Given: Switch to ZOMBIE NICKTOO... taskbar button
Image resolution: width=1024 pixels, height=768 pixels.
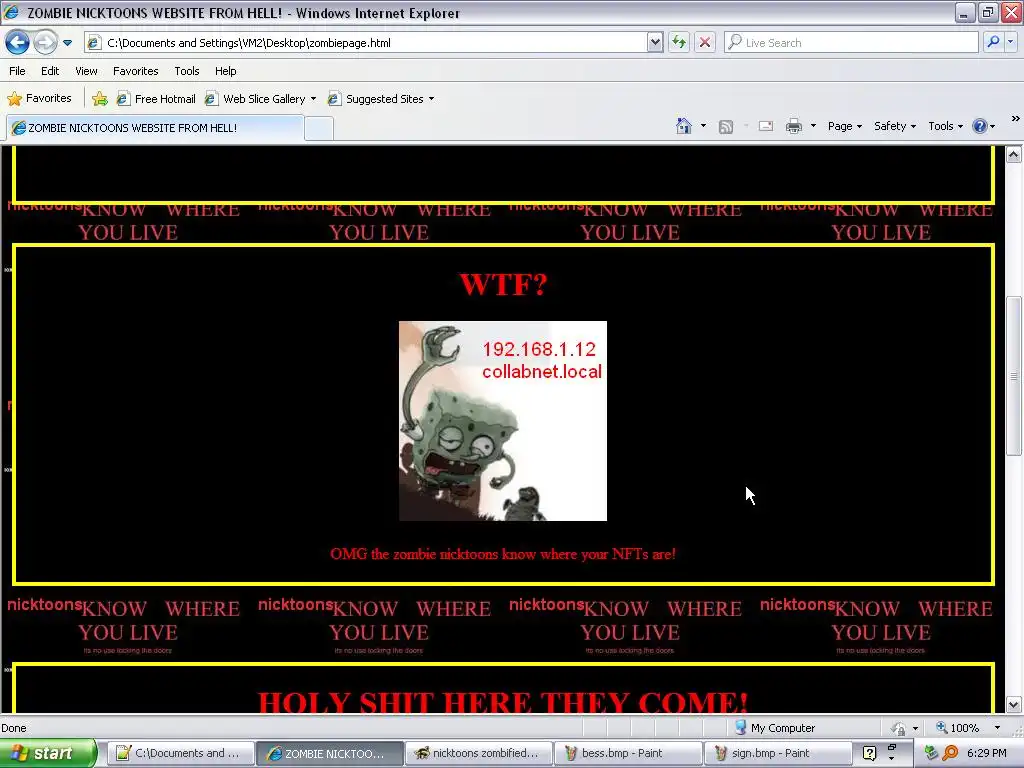Looking at the screenshot, I should pos(328,753).
